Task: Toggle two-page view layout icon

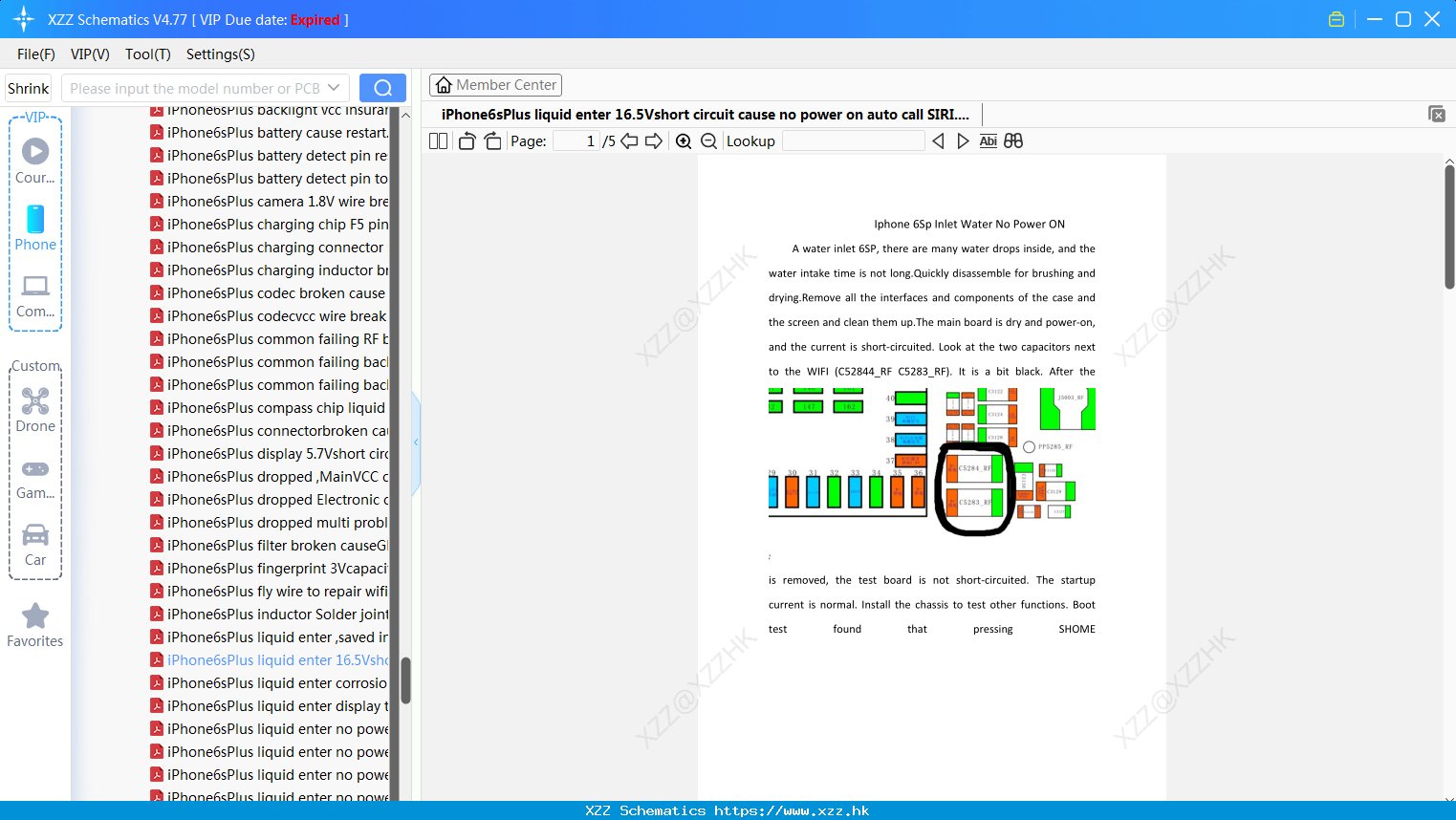Action: click(438, 141)
